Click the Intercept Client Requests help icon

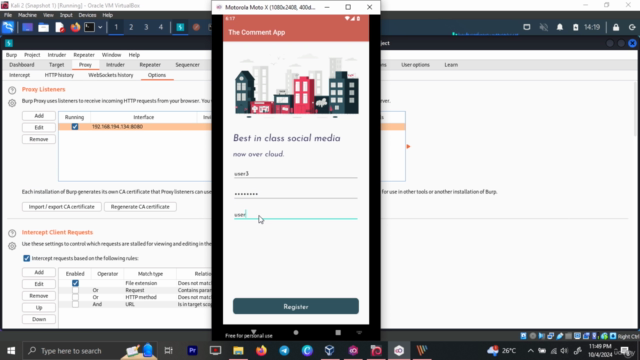[x=12, y=233]
